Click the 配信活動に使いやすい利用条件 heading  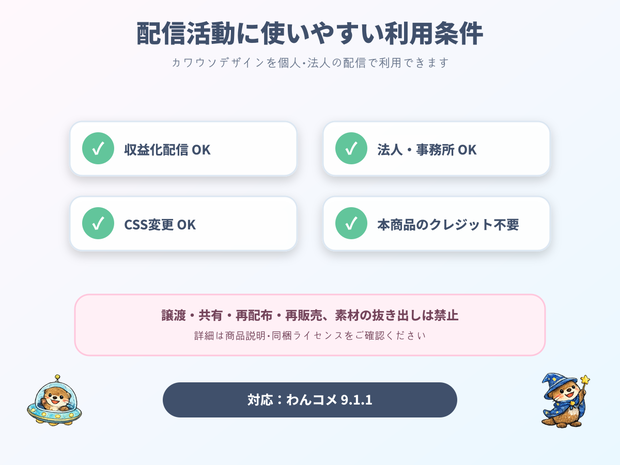310,34
